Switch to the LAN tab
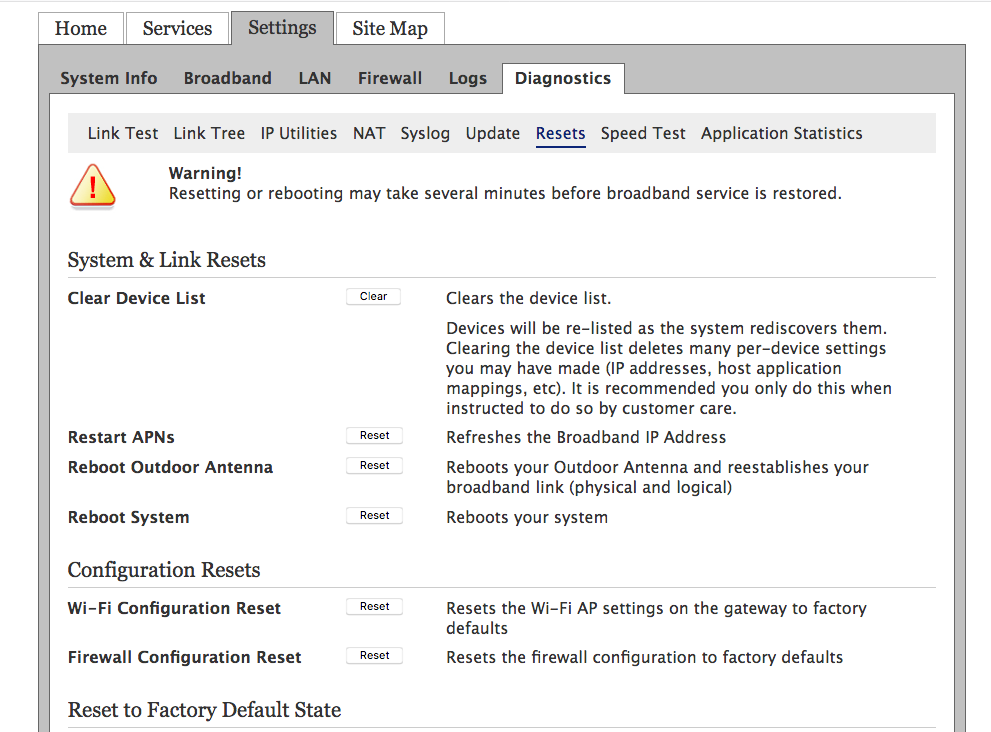The height and width of the screenshot is (732, 991). pyautogui.click(x=314, y=78)
